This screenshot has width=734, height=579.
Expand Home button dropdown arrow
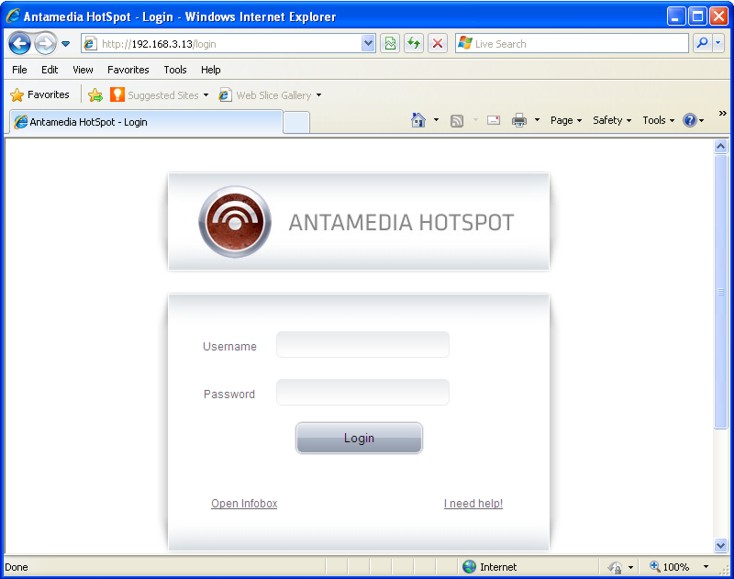pyautogui.click(x=436, y=120)
